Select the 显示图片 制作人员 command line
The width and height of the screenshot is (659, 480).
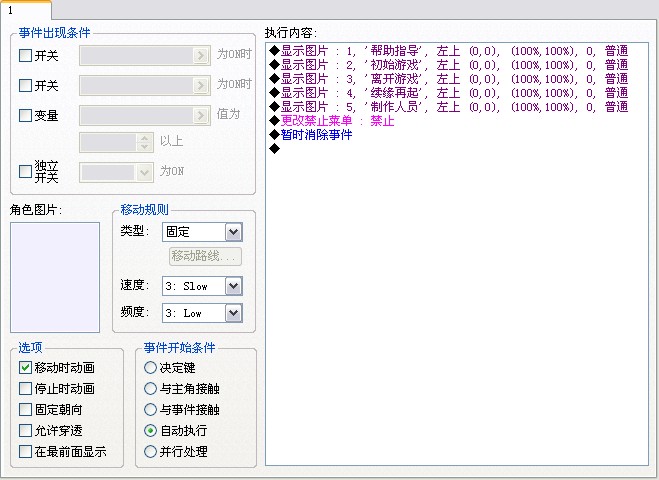448,107
